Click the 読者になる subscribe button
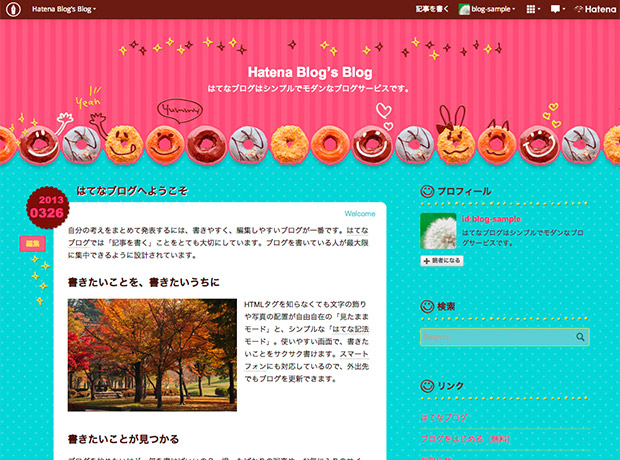Viewport: 620px width, 460px height. 442,261
